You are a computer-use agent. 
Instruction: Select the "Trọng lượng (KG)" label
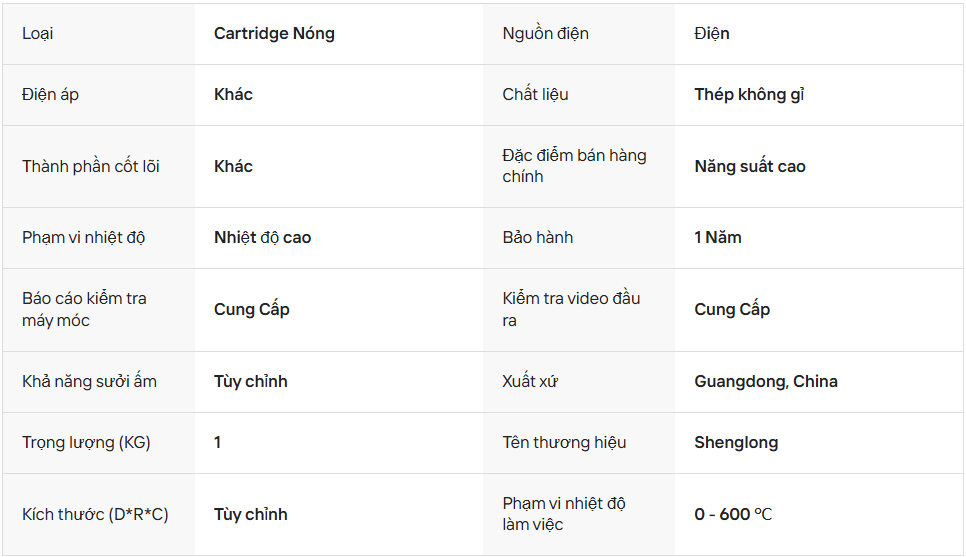86,443
